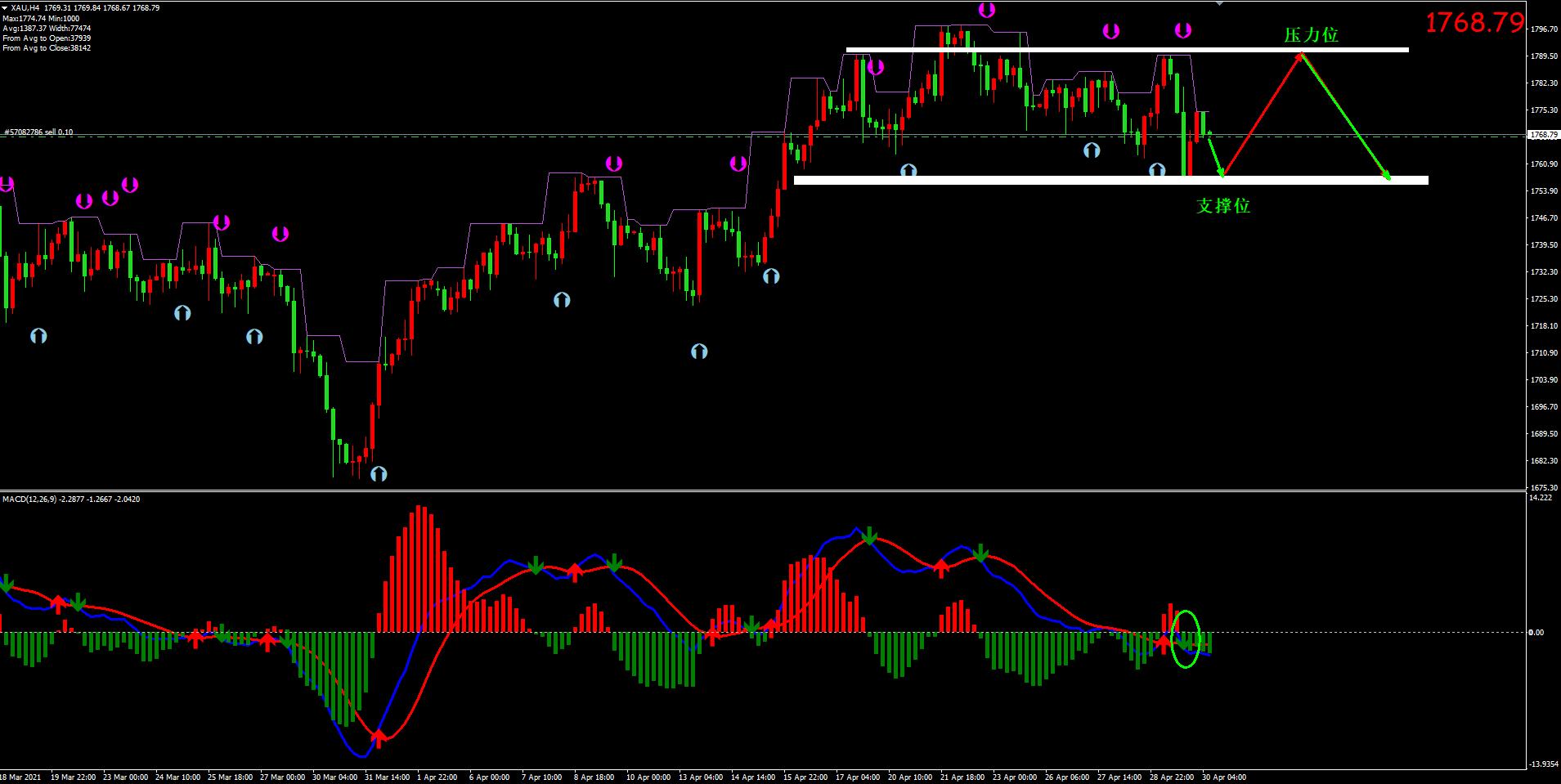The image size is (1561, 784).
Task: Click the green ellipse annotation on the MACD panel
Action: (x=1186, y=638)
